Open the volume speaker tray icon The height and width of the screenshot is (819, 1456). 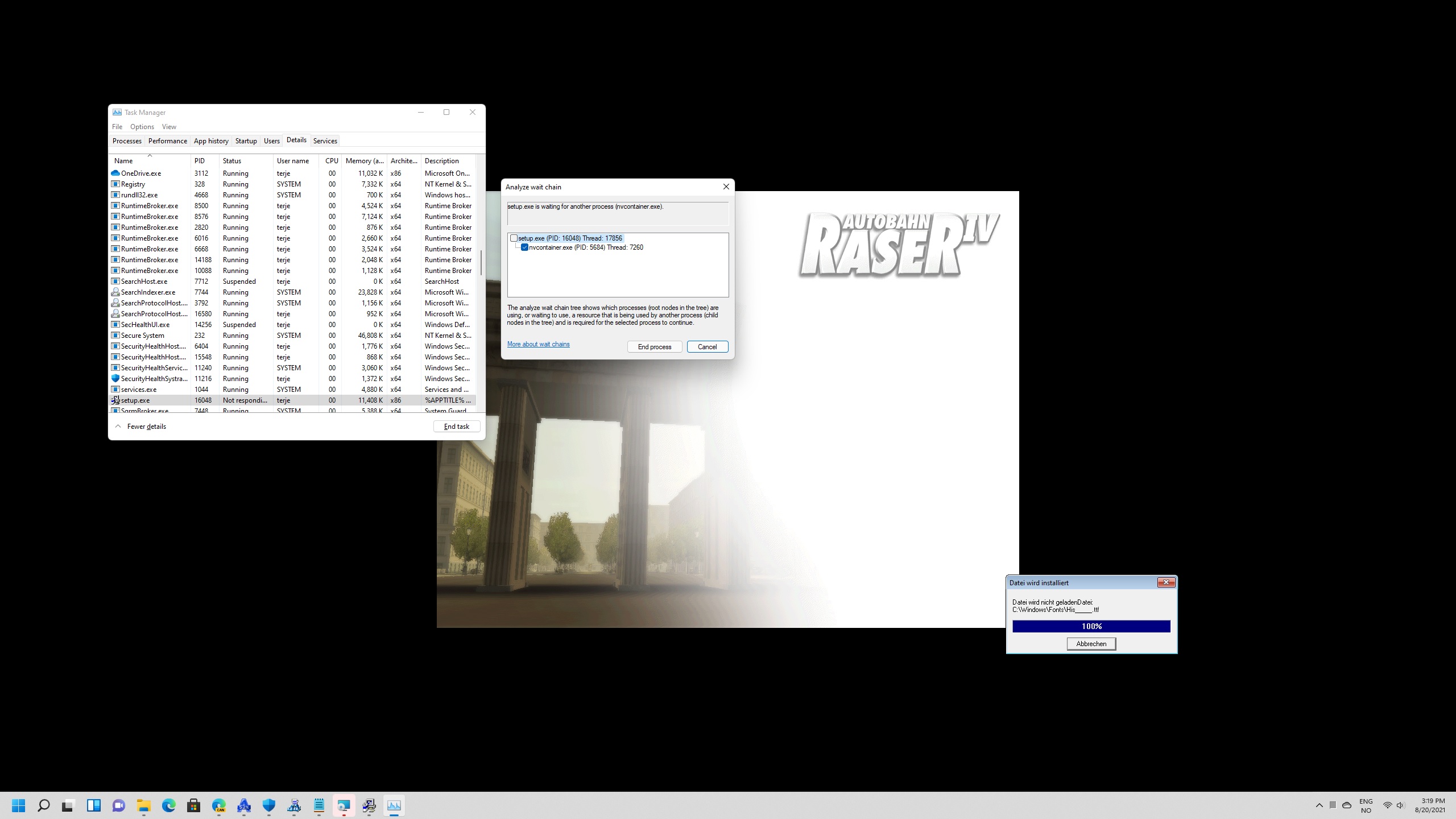pos(1400,805)
